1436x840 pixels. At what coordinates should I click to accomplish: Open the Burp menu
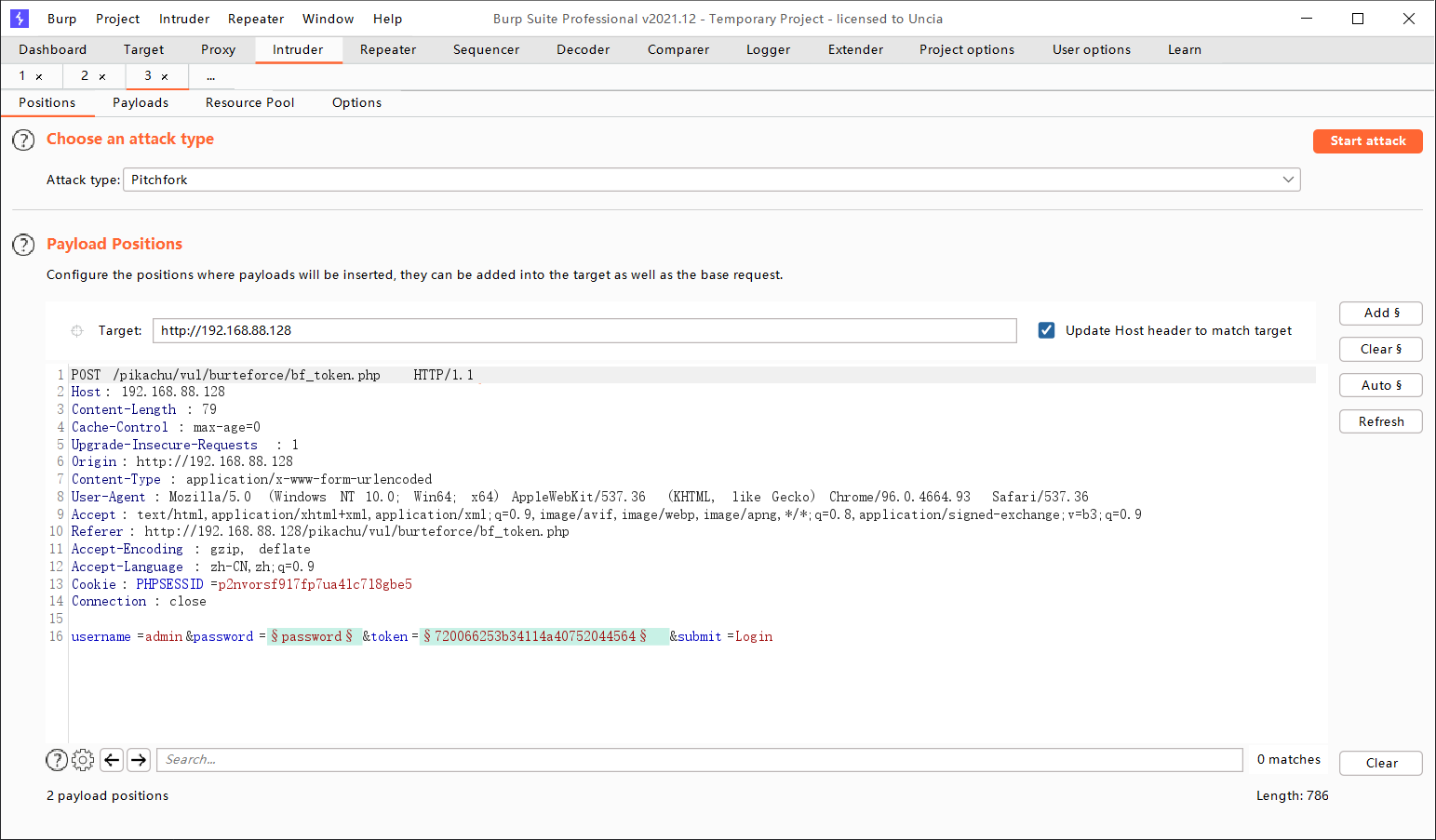click(62, 19)
